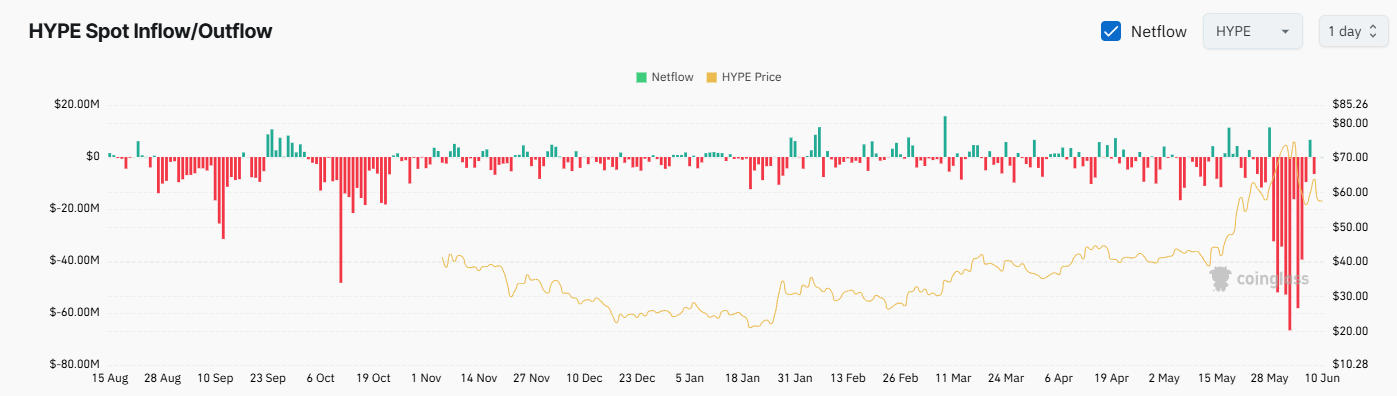Click the $40.00 price axis label
Viewport: 1397px width, 396px height.
pyautogui.click(x=1350, y=262)
